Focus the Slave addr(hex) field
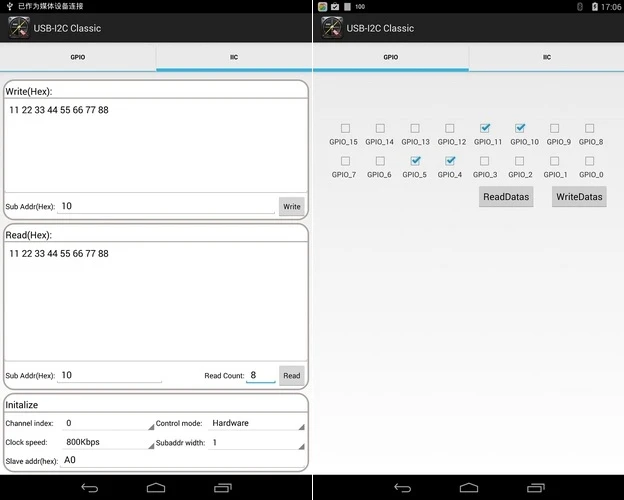 183,461
